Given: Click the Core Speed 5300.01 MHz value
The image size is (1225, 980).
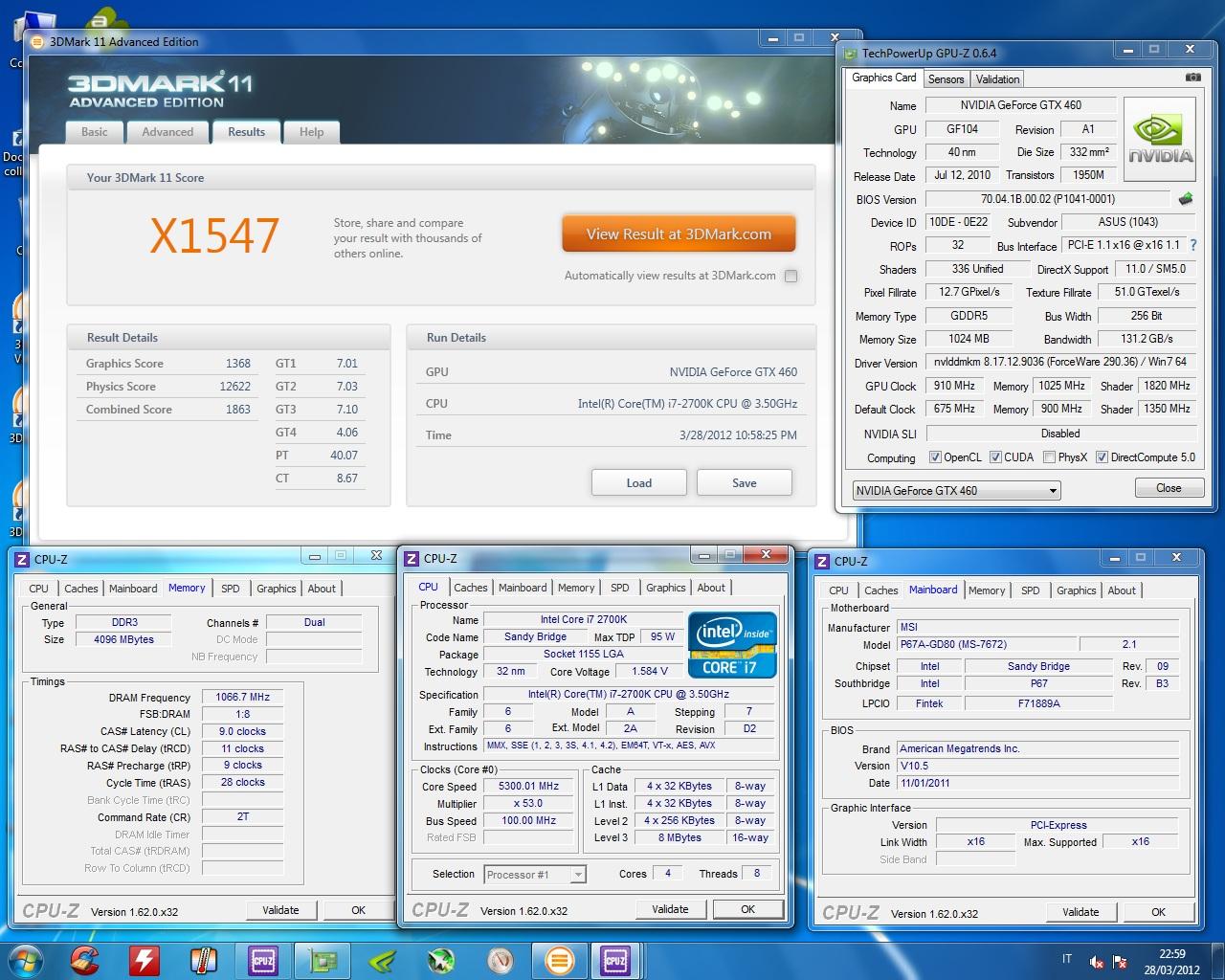Looking at the screenshot, I should 529,786.
